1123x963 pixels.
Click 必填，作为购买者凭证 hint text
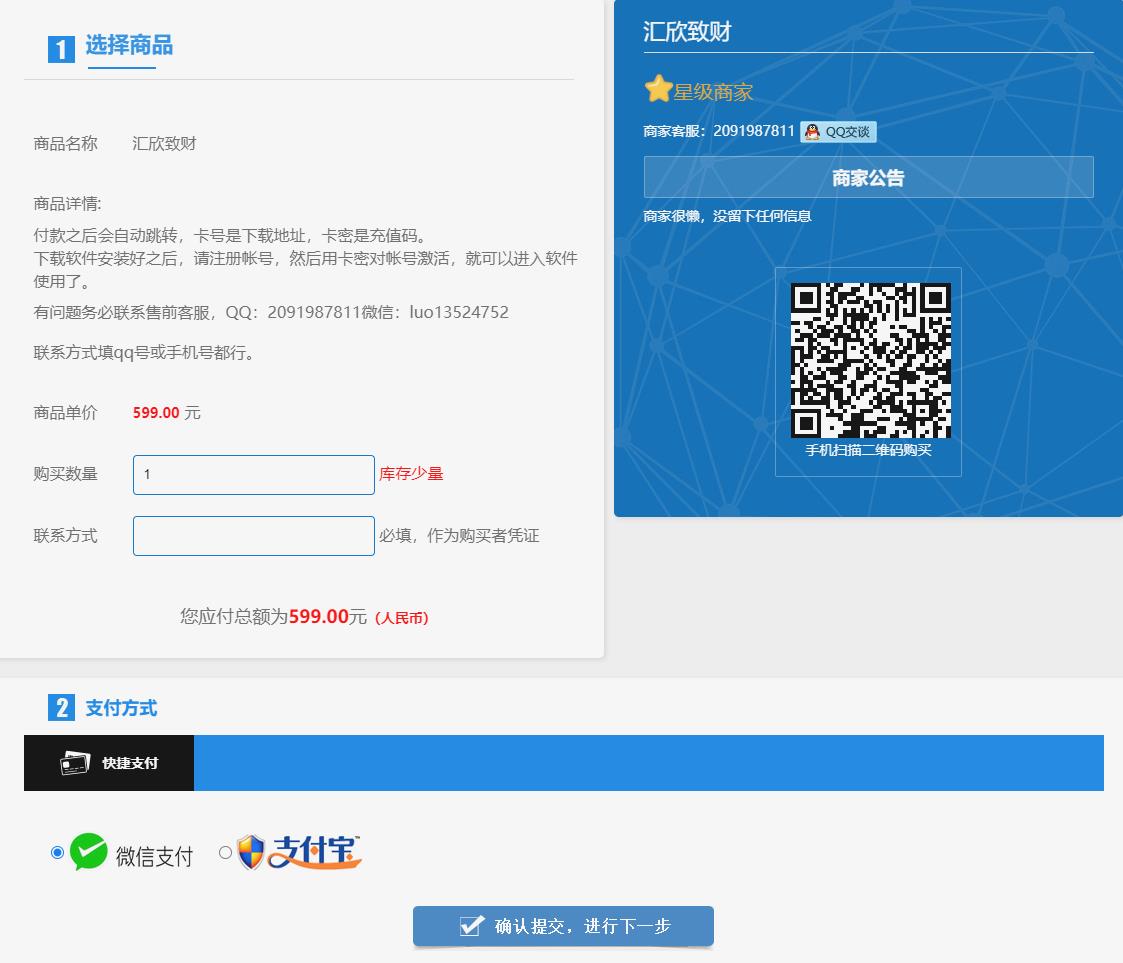459,536
